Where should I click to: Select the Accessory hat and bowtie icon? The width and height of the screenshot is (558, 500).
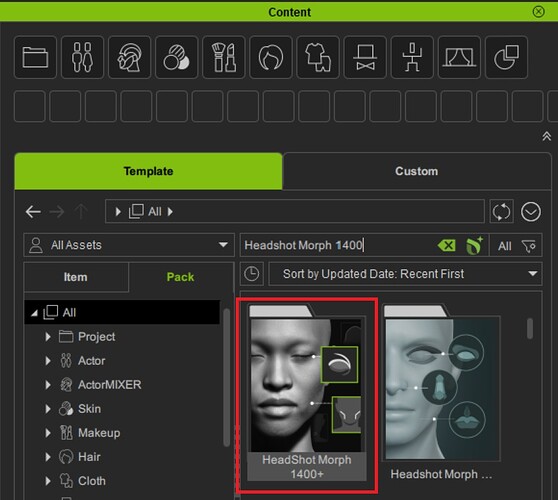pos(365,57)
